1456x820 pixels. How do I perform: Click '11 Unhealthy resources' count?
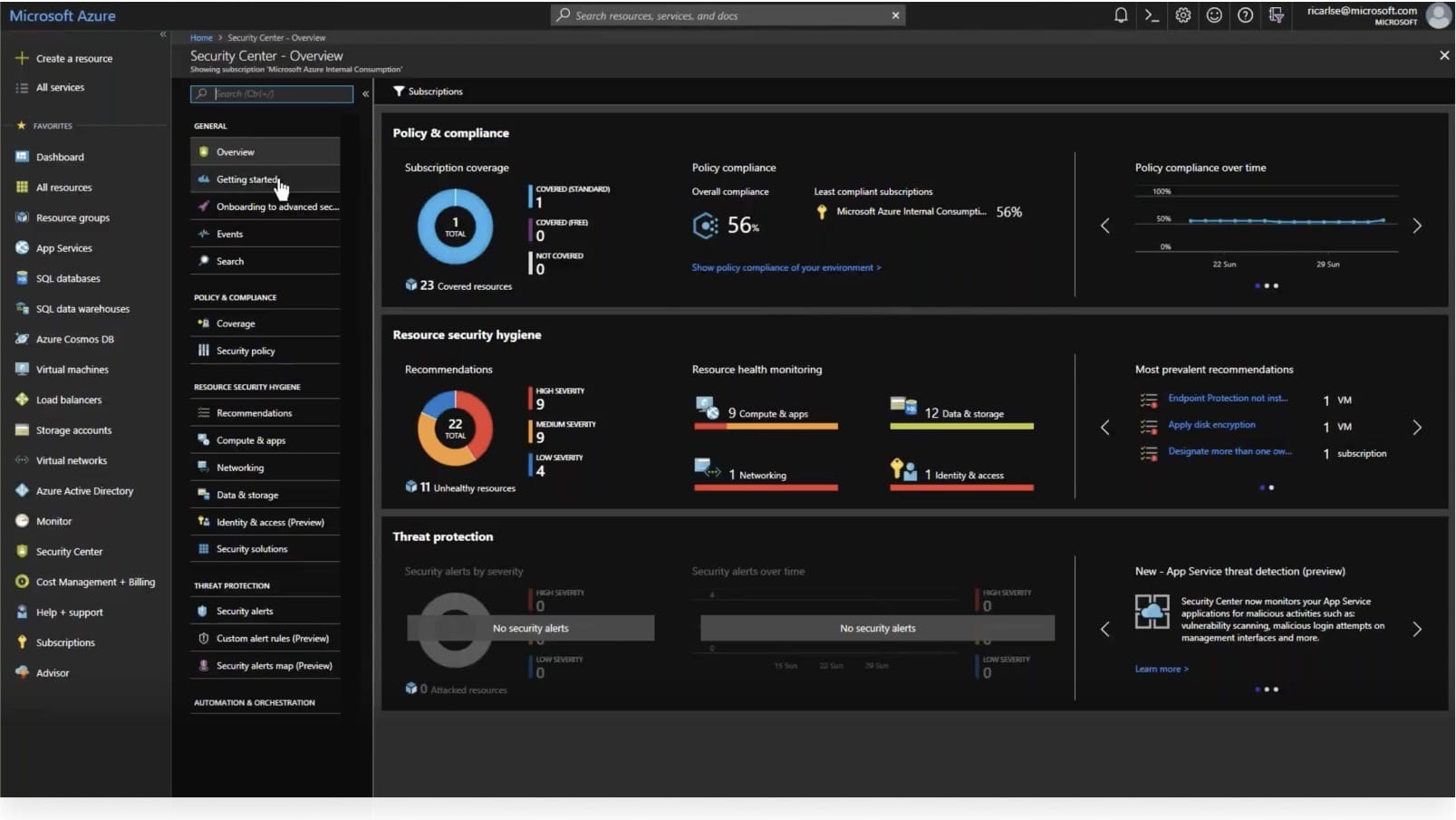[460, 487]
